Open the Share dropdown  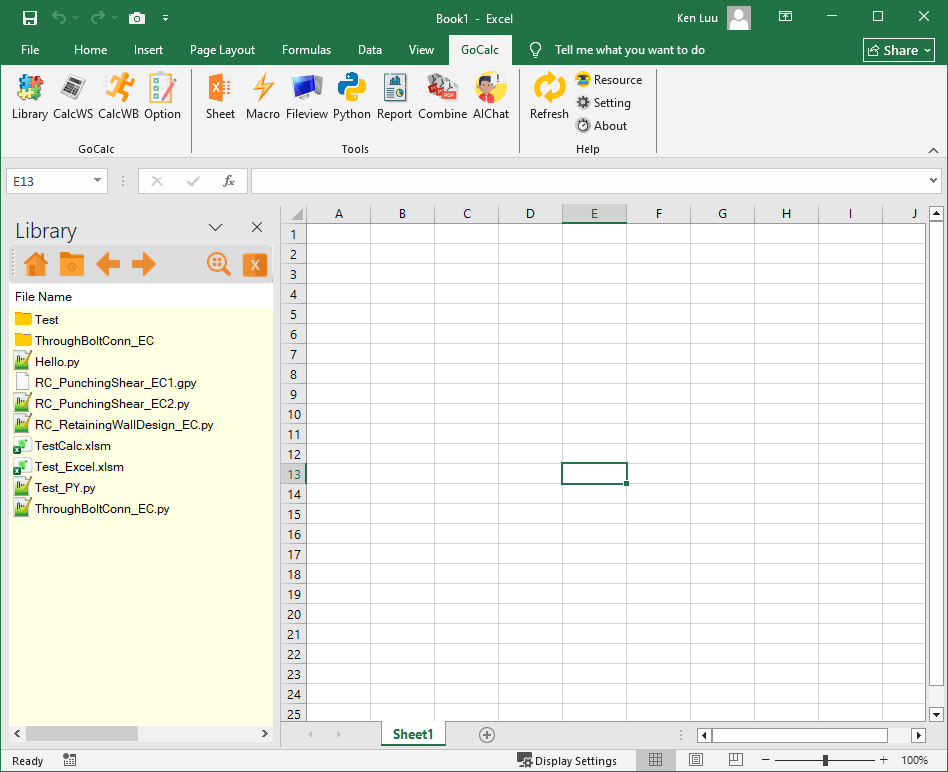click(899, 50)
